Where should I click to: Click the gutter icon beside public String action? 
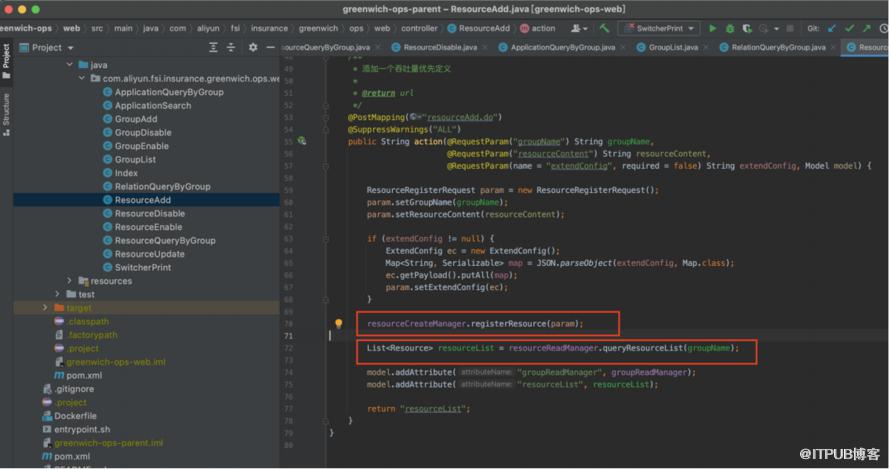[302, 141]
